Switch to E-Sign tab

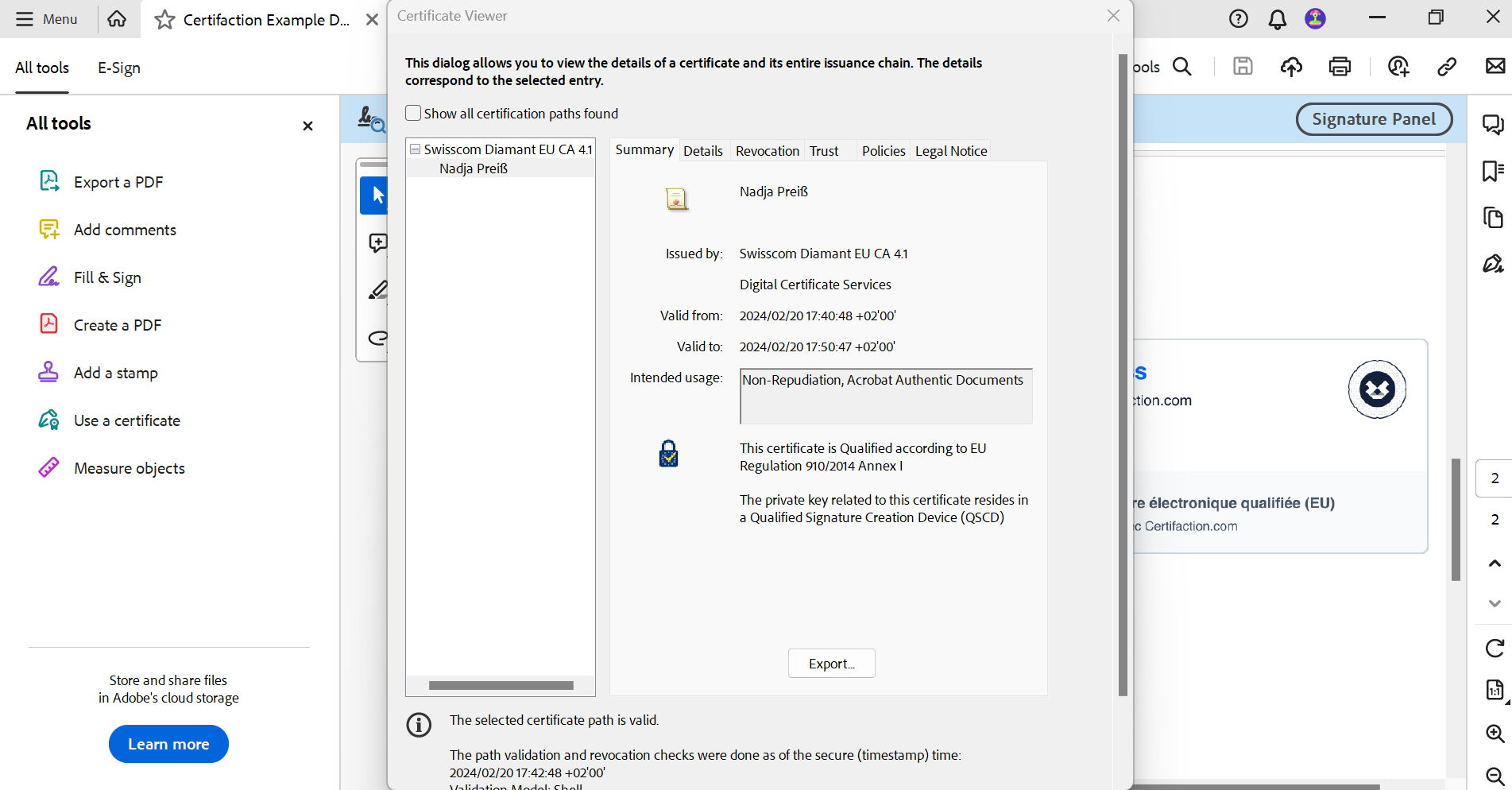119,68
